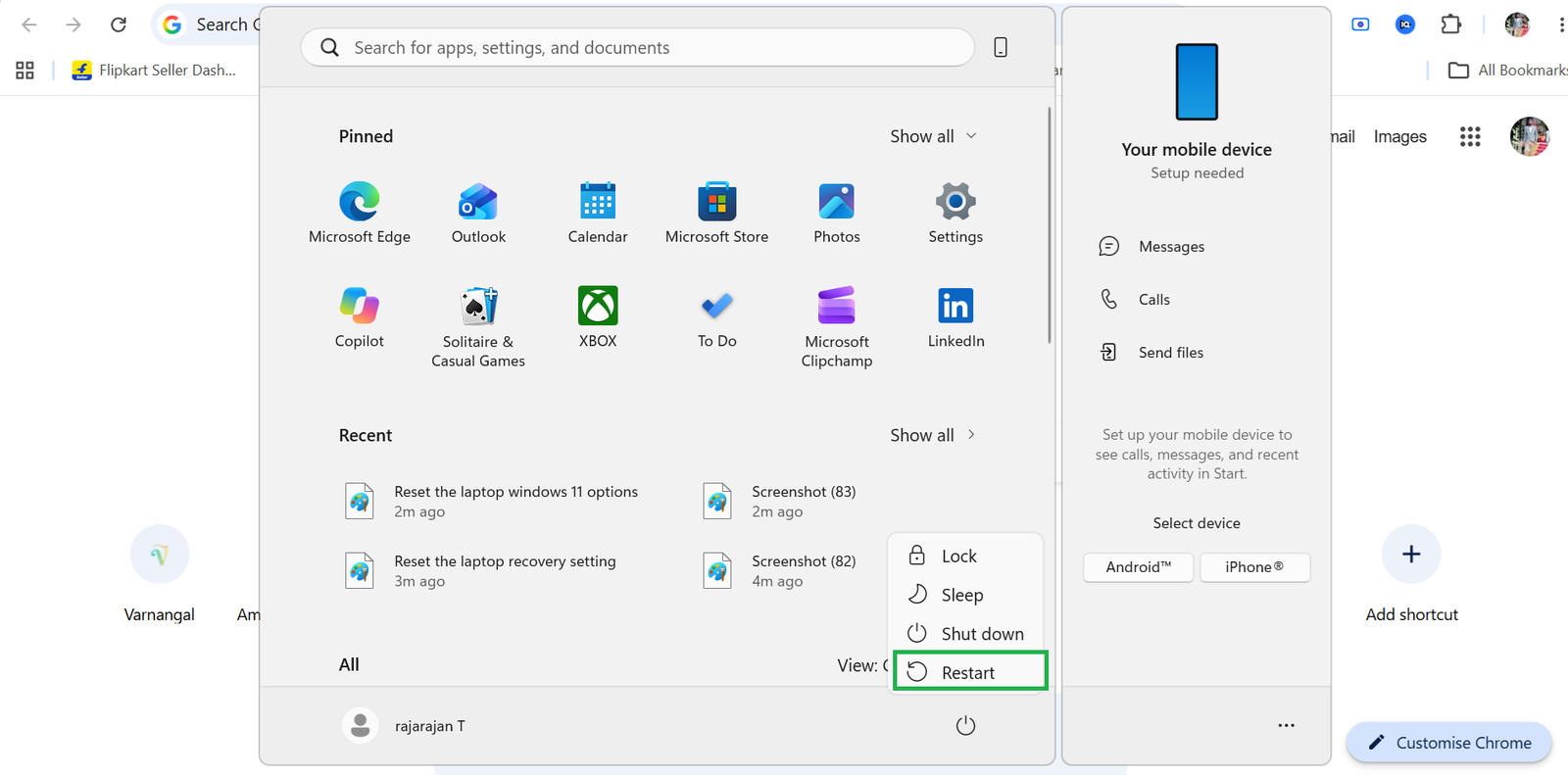Open Microsoft Edge from pinned apps

tap(360, 212)
